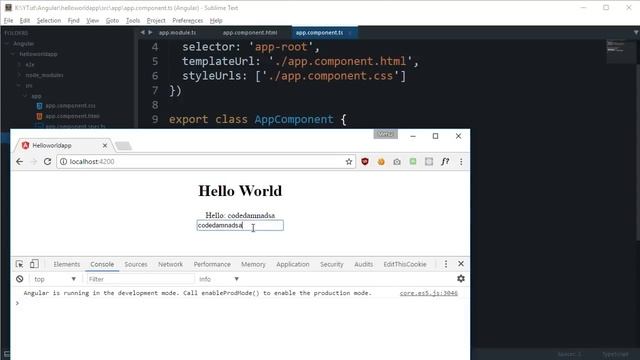Close the Helloworldapp browser tab
This screenshot has height=360, width=640.
tap(105, 145)
